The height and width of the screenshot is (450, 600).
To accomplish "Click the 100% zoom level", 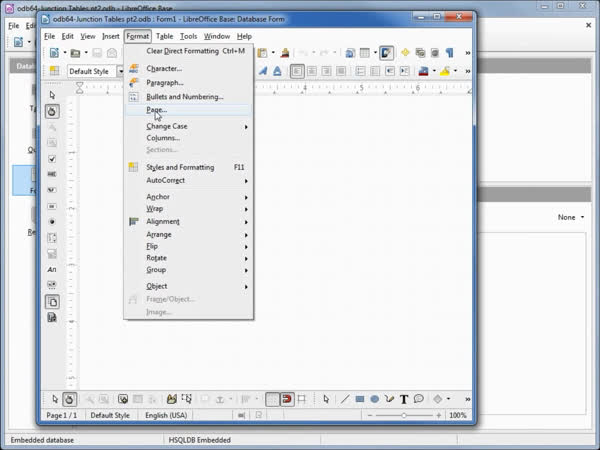I will click(x=458, y=415).
